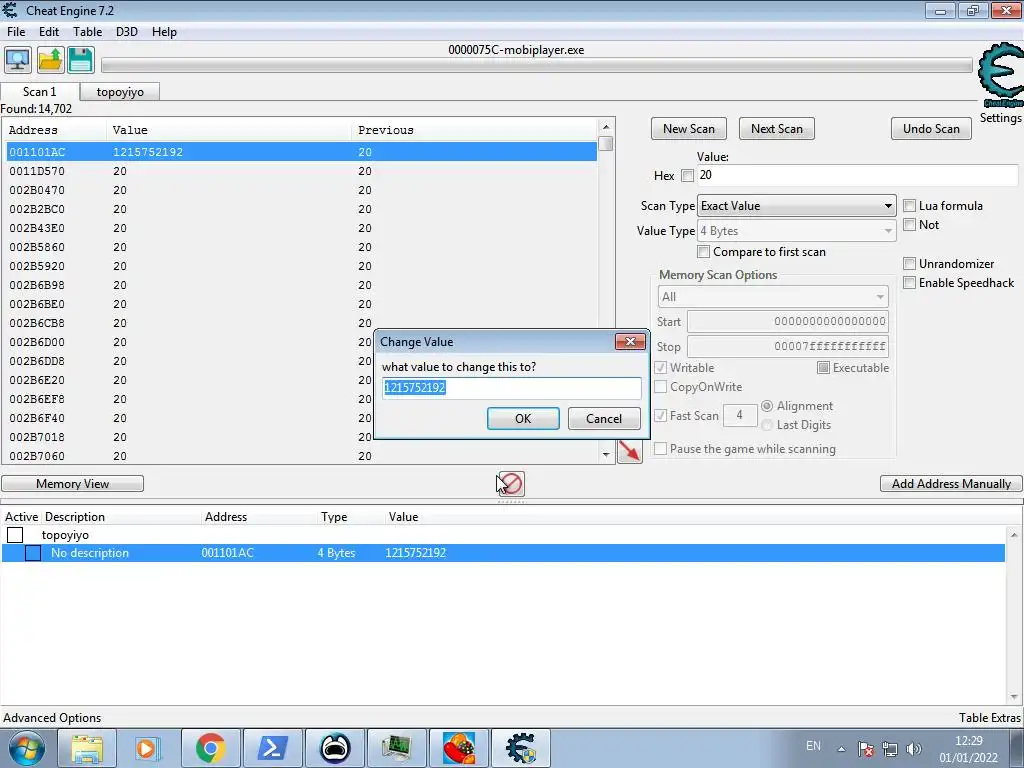Check the CopyOnWrite option
Image resolution: width=1024 pixels, height=768 pixels.
click(660, 387)
